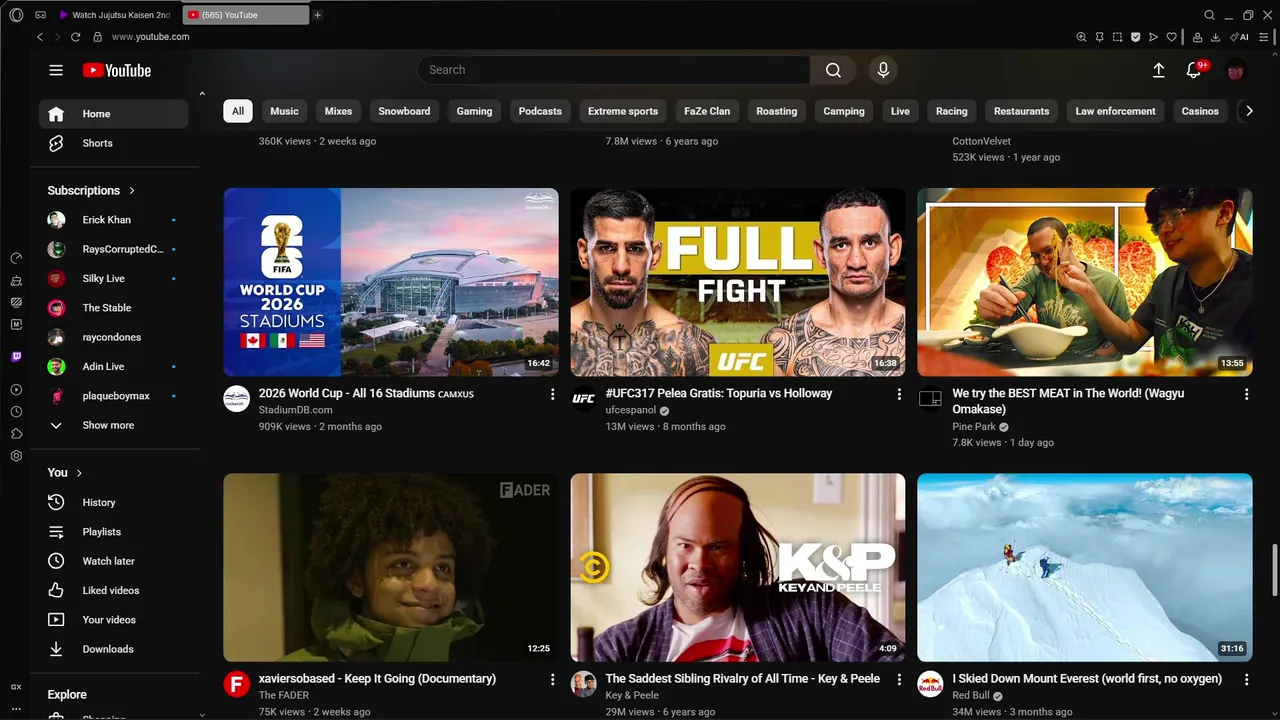The height and width of the screenshot is (720, 1280).
Task: Open GX Control speedometer in sidebar
Action: point(16,258)
